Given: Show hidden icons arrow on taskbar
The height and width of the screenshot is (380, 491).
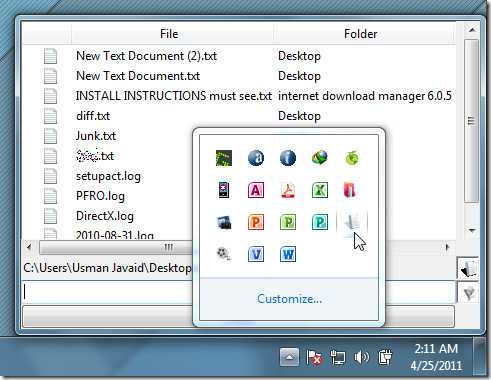Looking at the screenshot, I should [289, 357].
